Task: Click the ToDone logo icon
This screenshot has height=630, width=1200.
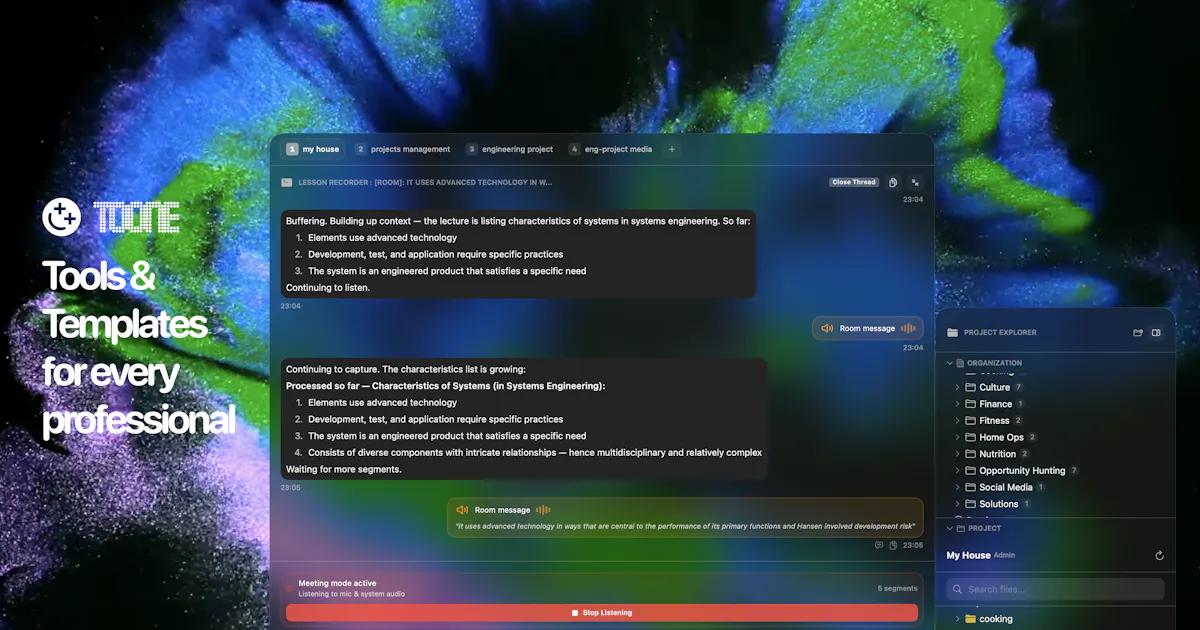Action: coord(61,216)
